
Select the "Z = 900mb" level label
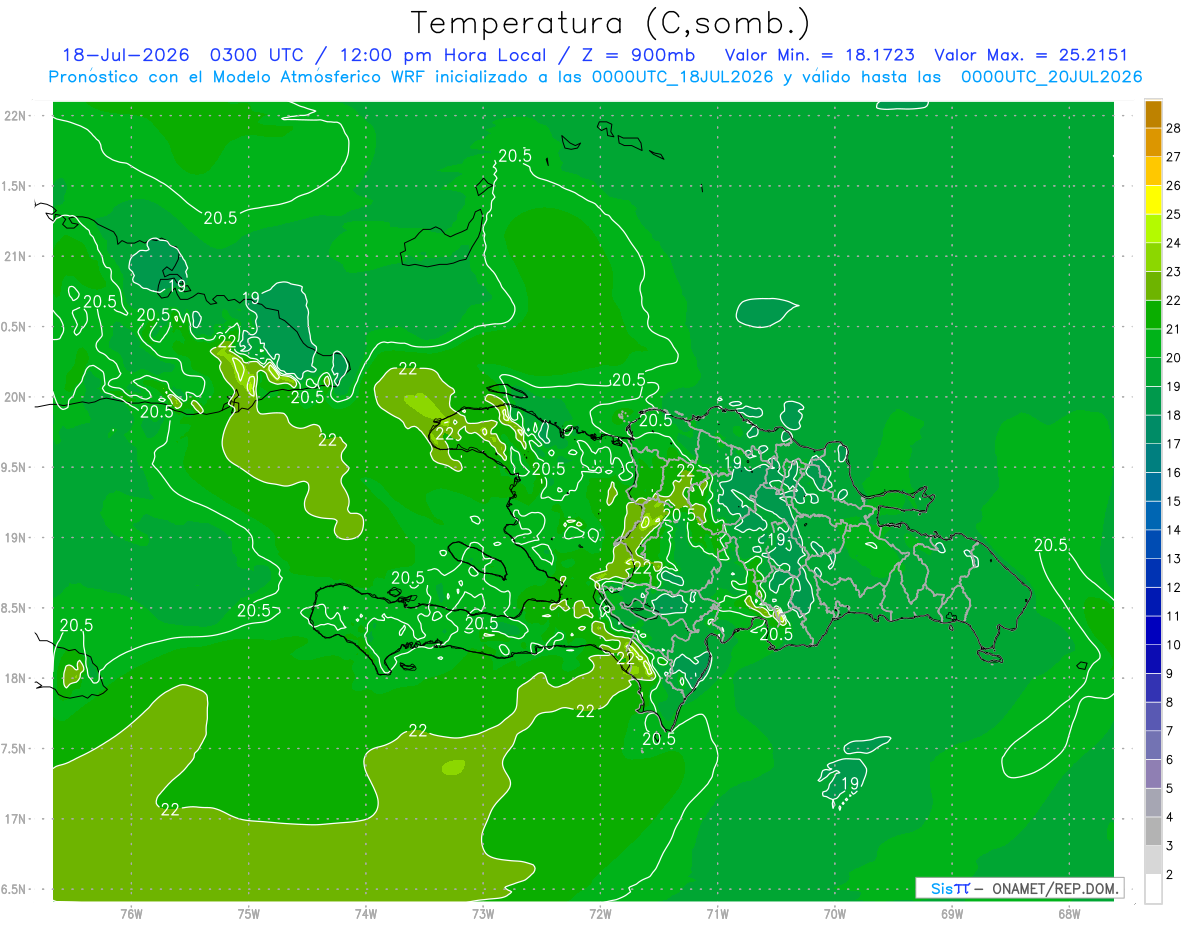point(637,56)
